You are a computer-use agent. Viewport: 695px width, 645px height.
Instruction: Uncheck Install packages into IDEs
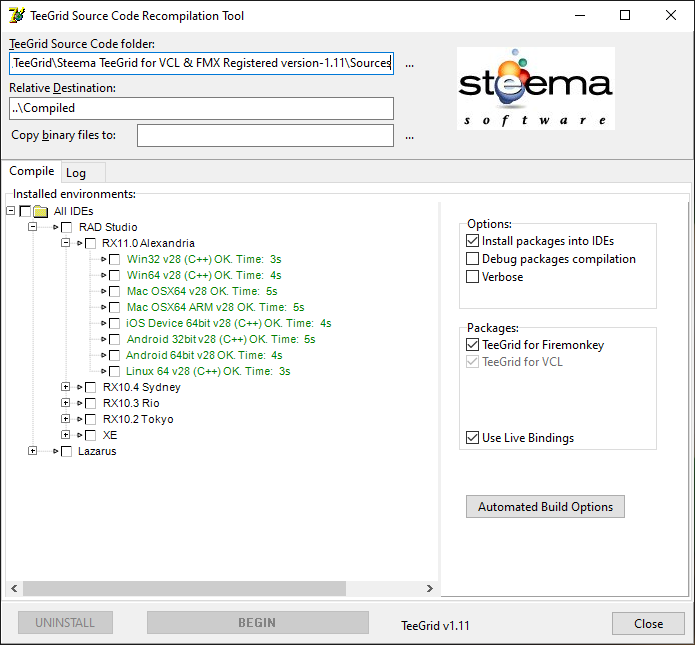pyautogui.click(x=472, y=241)
